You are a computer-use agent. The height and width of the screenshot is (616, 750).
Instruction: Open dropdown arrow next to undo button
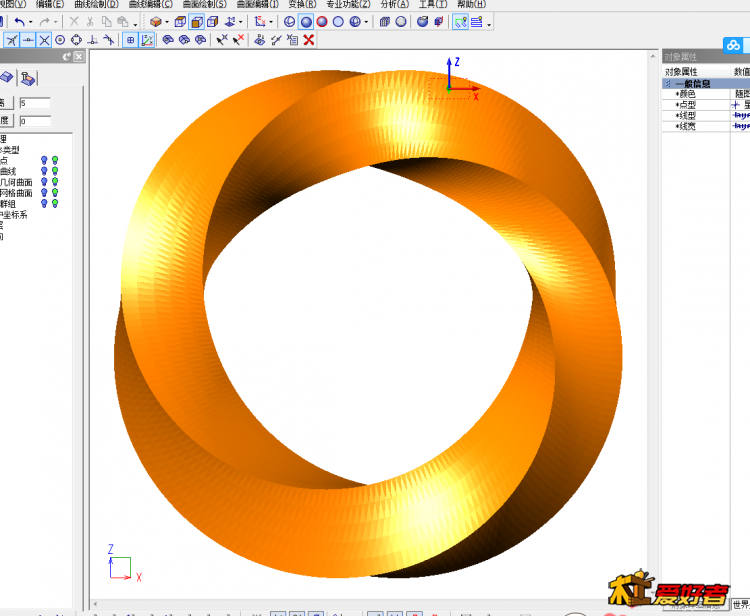pyautogui.click(x=30, y=21)
